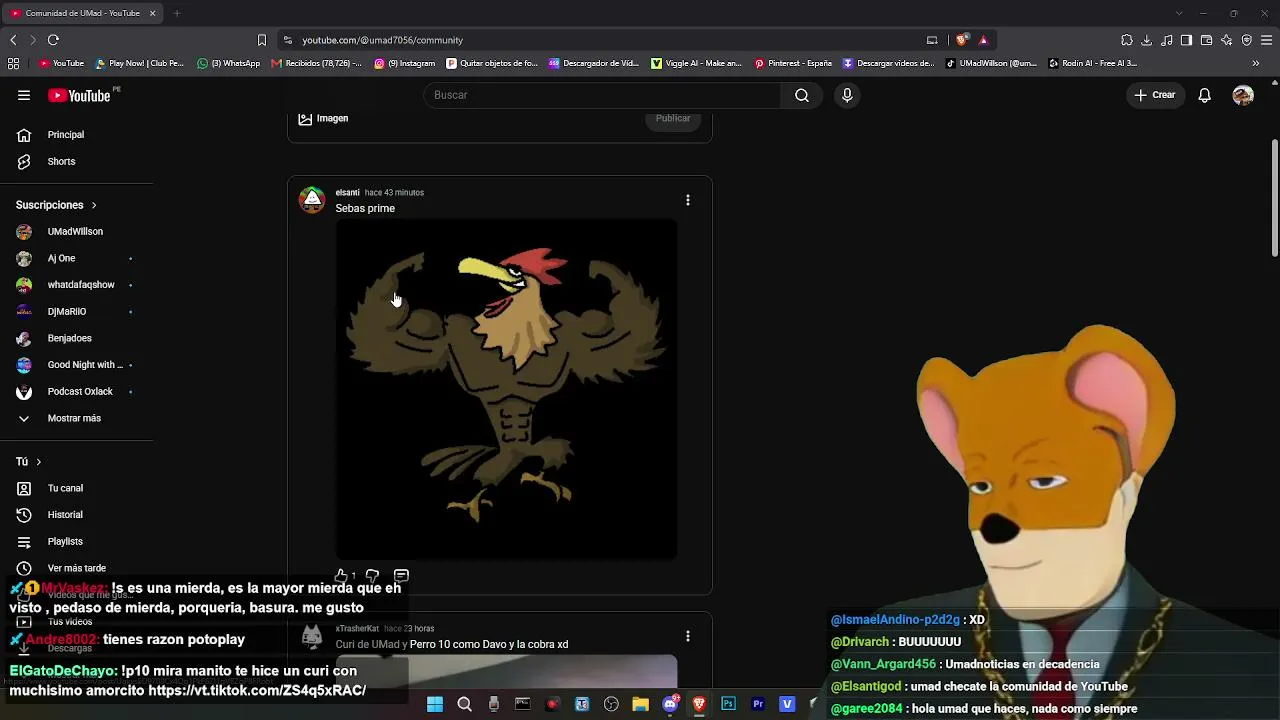Open options menu on elsanti's post
The width and height of the screenshot is (1280, 720).
pyautogui.click(x=688, y=200)
